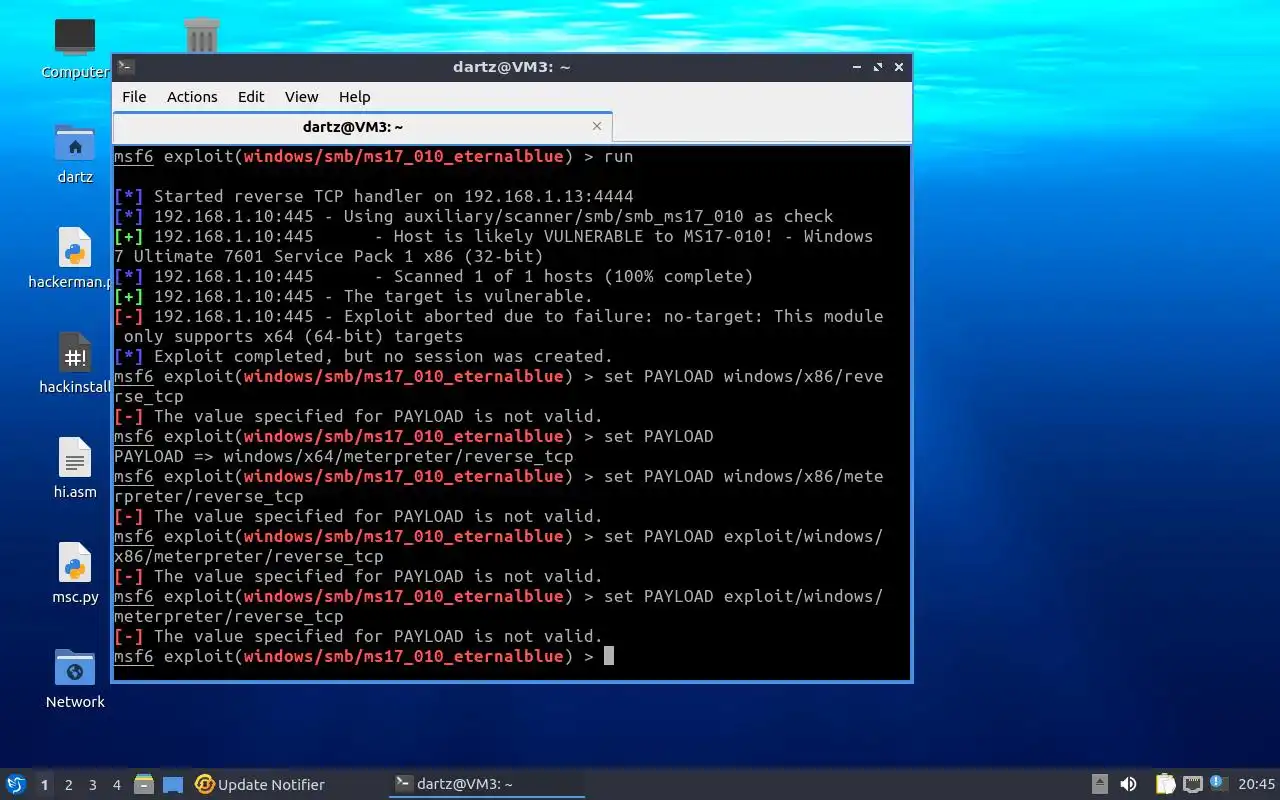Switch to workspace 2
1280x800 pixels.
tap(69, 785)
